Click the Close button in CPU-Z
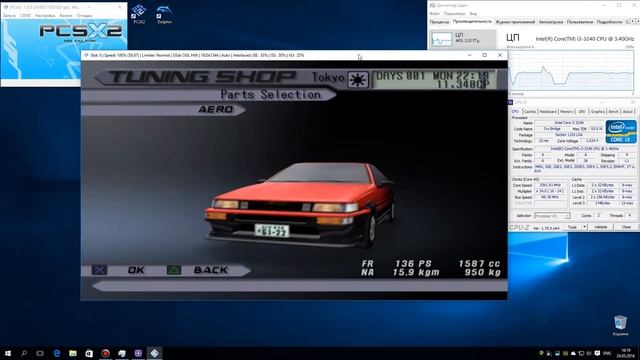This screenshot has width=640, height=360. pos(626,227)
